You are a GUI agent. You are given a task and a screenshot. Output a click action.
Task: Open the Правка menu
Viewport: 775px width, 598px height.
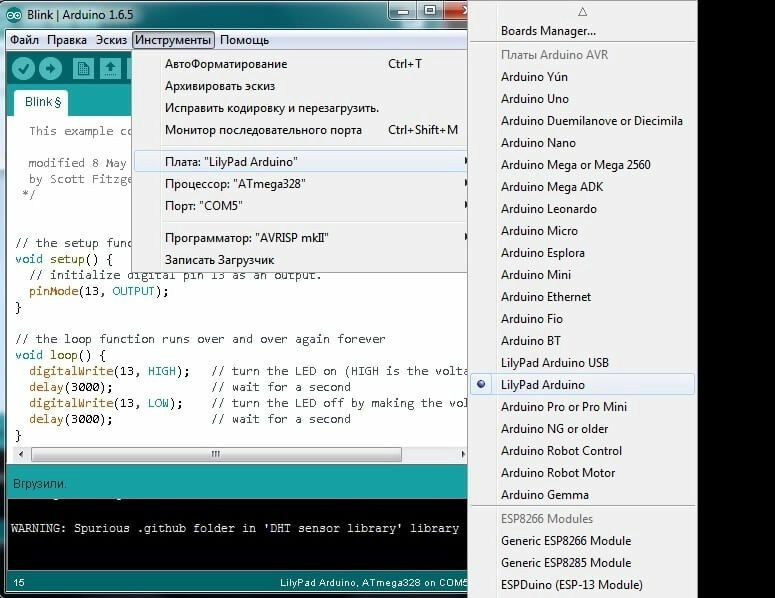point(67,40)
